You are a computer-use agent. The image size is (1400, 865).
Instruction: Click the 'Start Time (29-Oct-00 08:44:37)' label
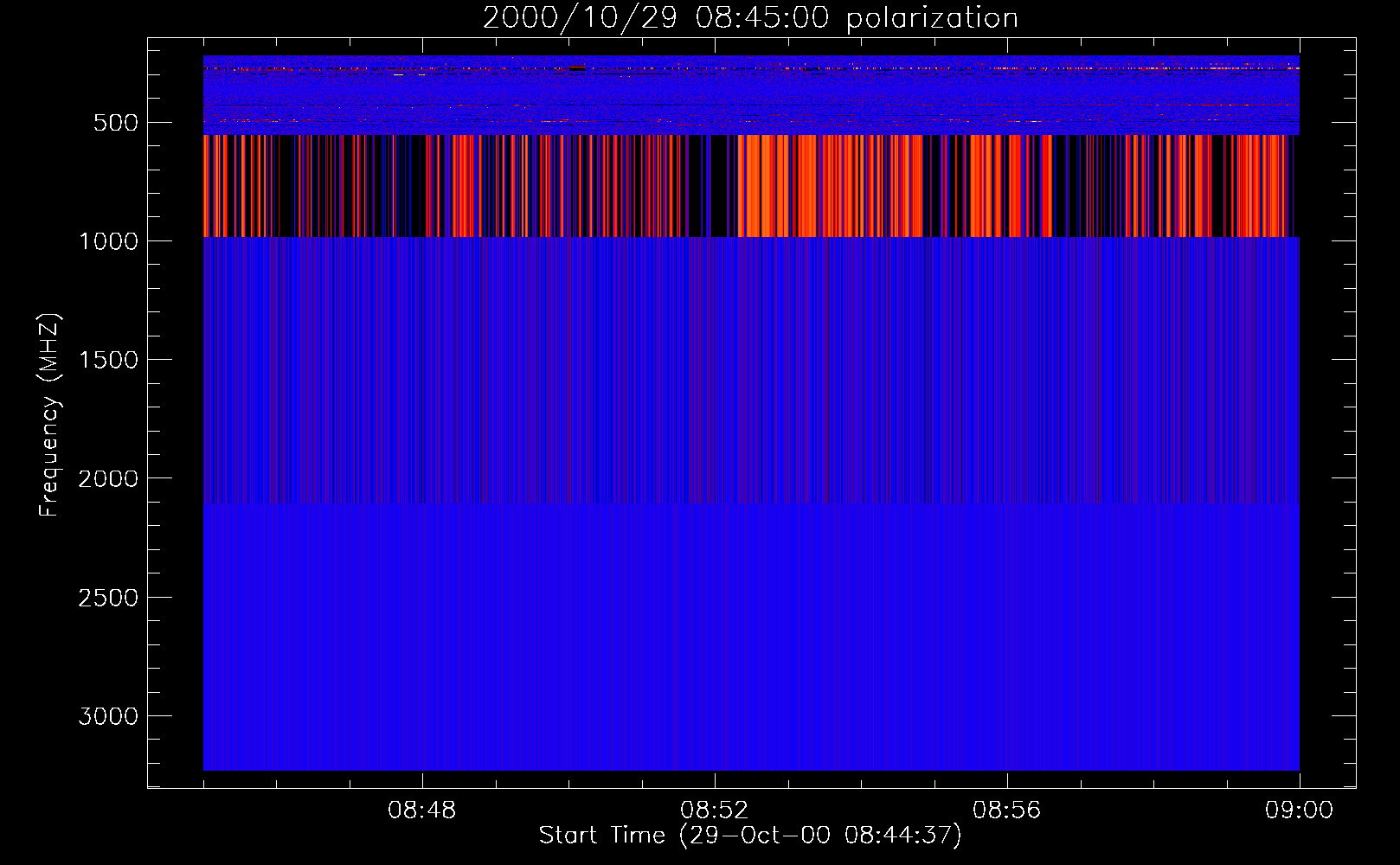click(x=750, y=836)
